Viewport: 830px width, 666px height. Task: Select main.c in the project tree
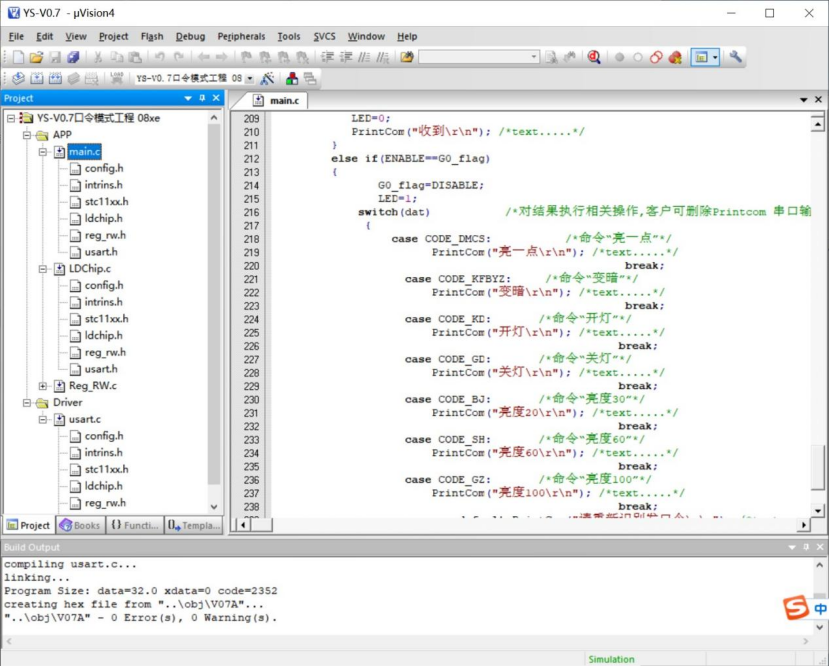click(84, 152)
